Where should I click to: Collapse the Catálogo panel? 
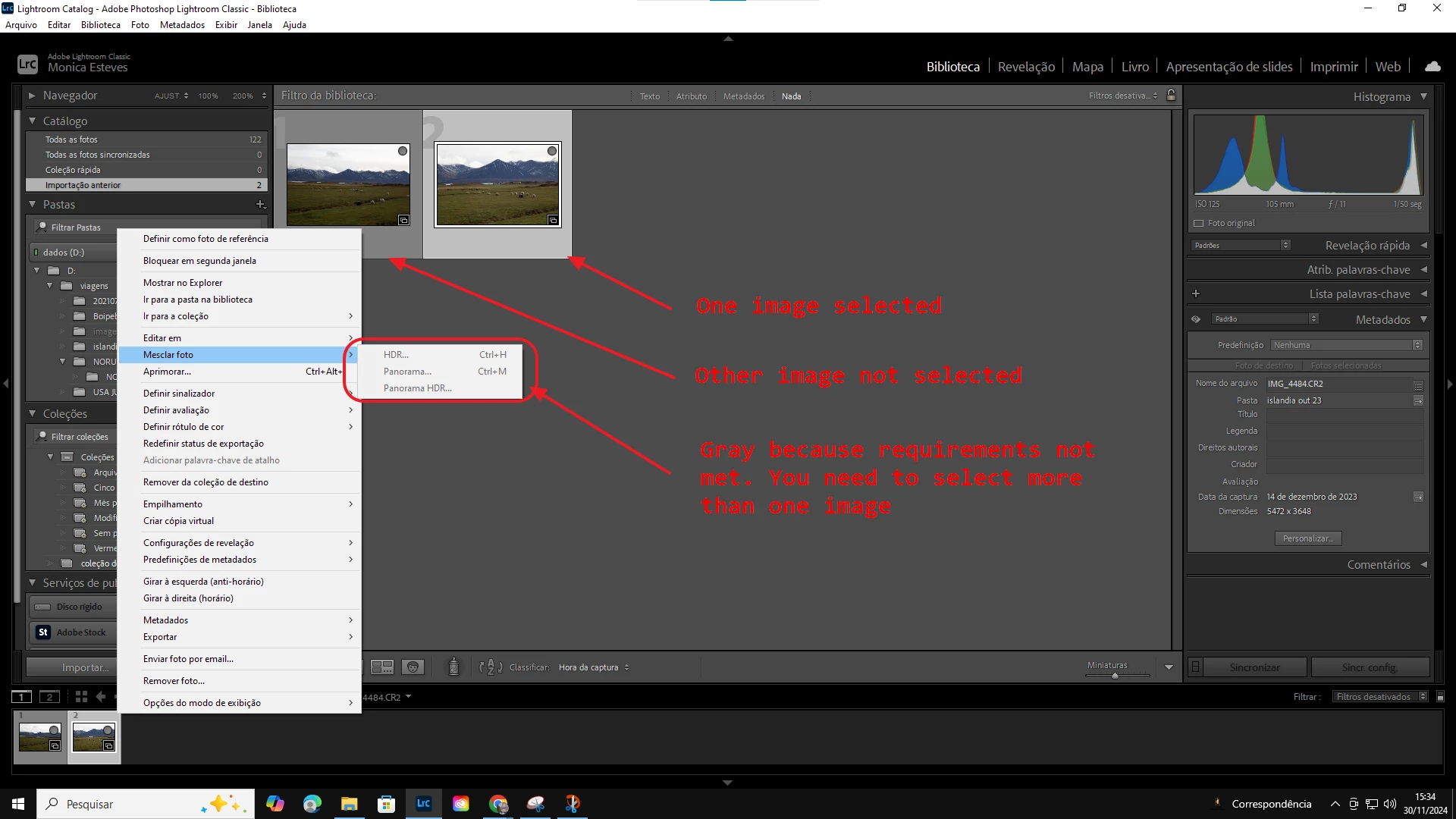33,121
